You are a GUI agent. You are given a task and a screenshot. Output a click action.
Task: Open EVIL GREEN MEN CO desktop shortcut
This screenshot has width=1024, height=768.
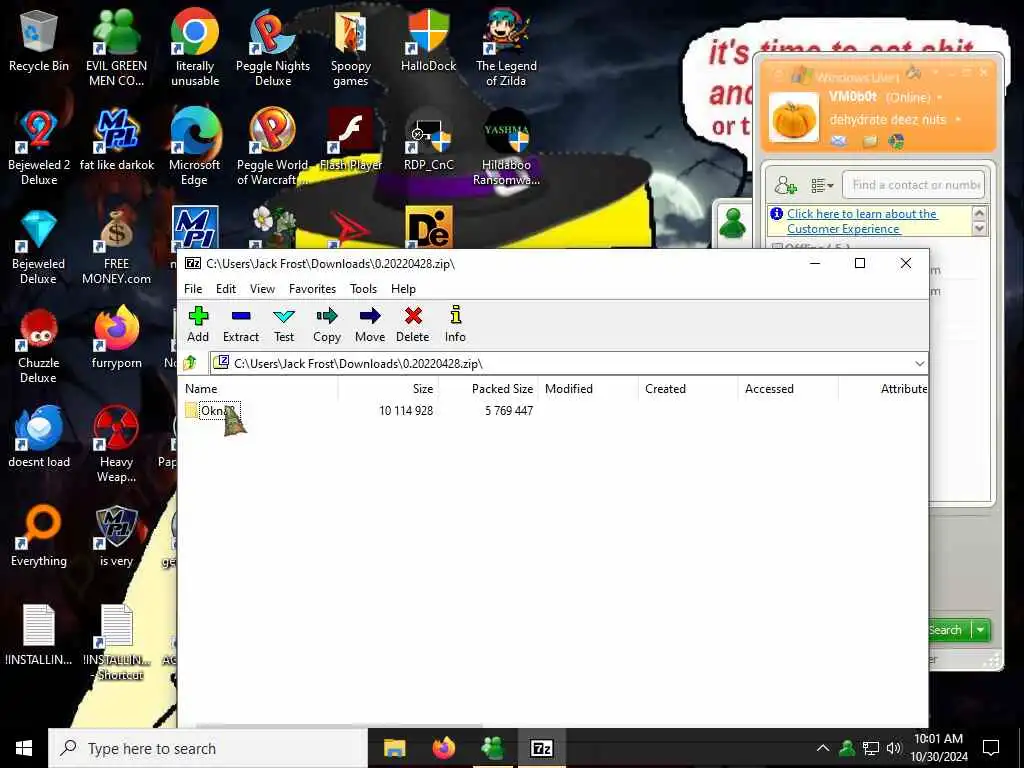[116, 47]
